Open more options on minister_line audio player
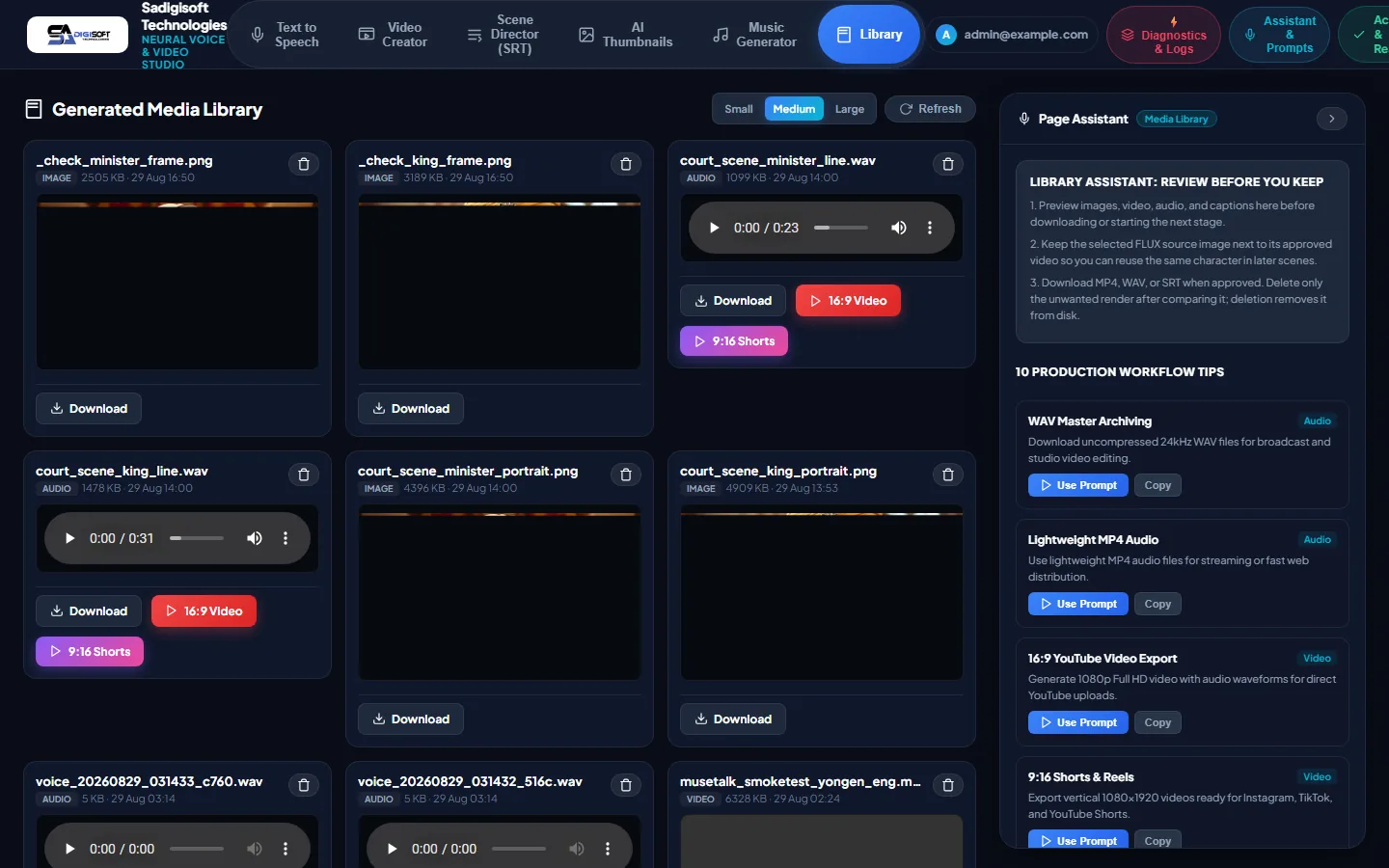The height and width of the screenshot is (868, 1389). tap(930, 228)
